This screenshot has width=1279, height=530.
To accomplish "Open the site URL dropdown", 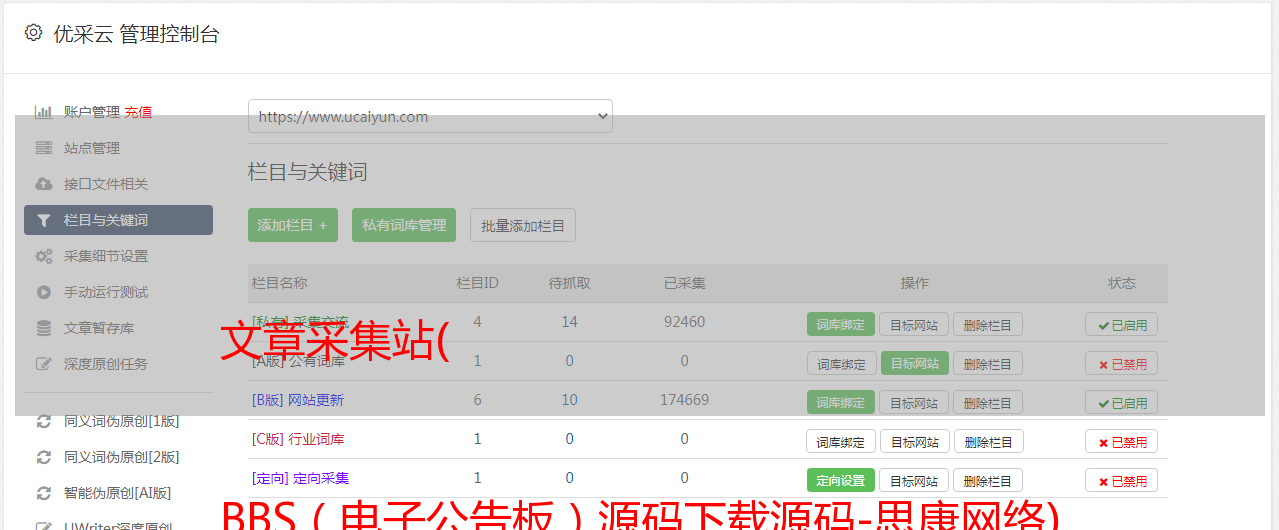I will 430,116.
